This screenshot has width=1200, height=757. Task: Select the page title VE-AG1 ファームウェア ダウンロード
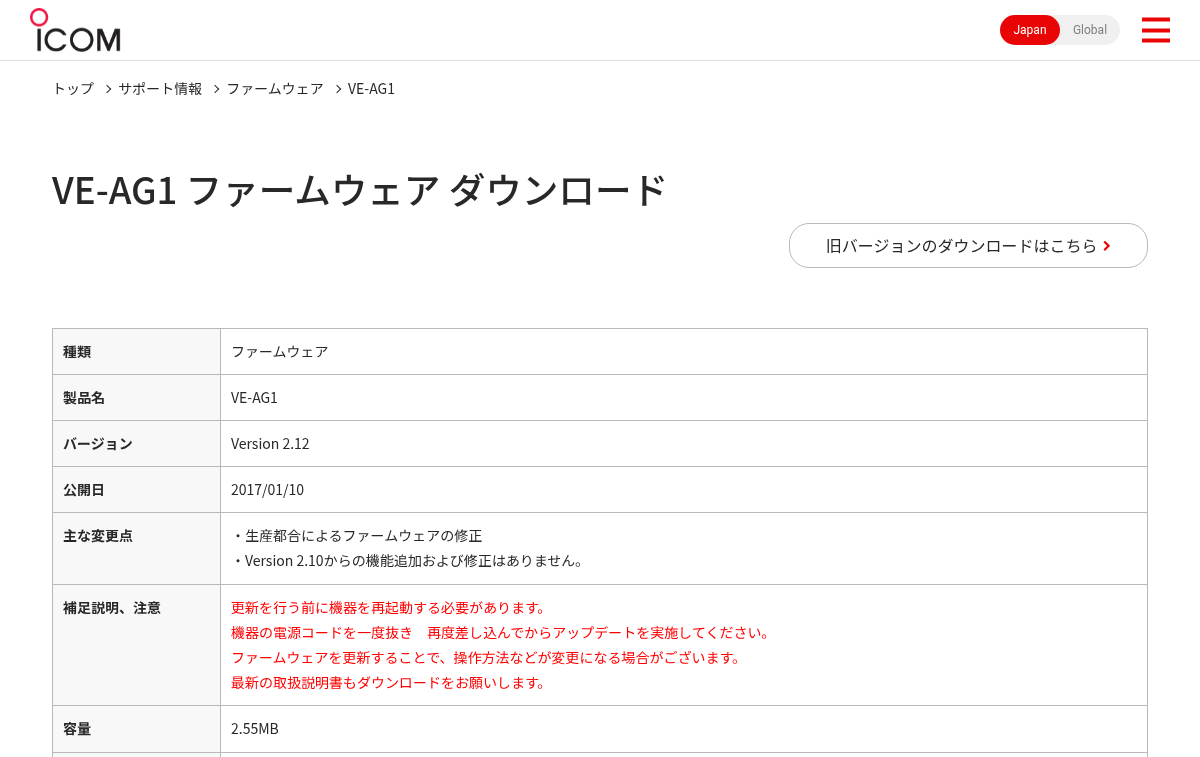(359, 190)
